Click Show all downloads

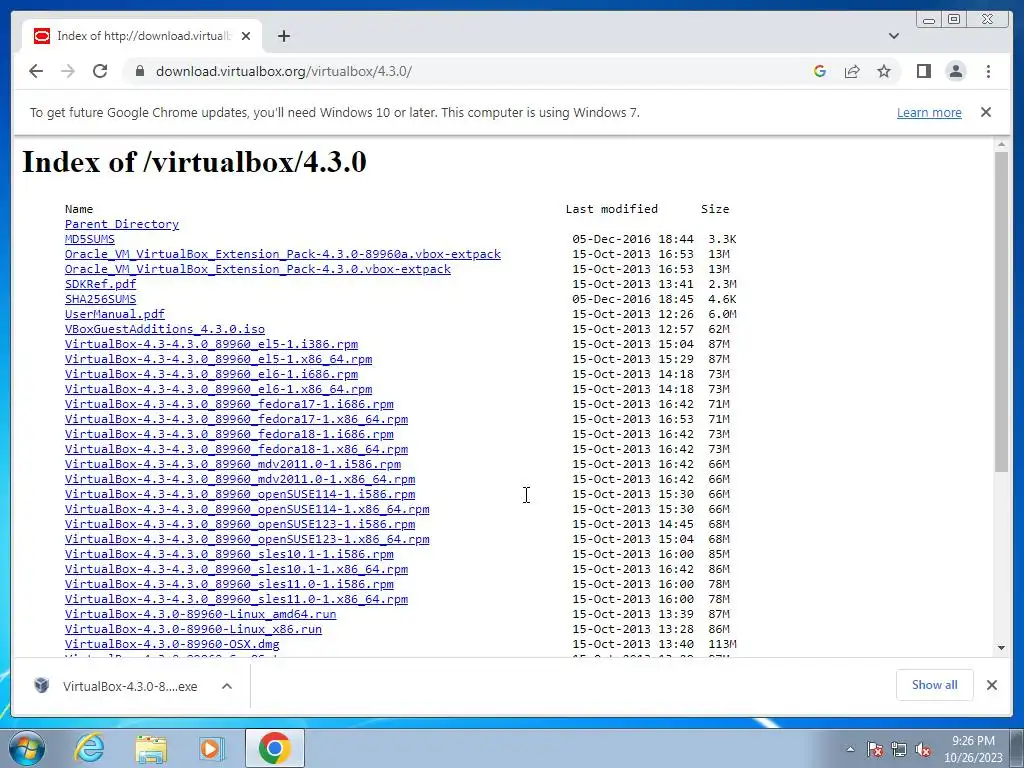935,684
